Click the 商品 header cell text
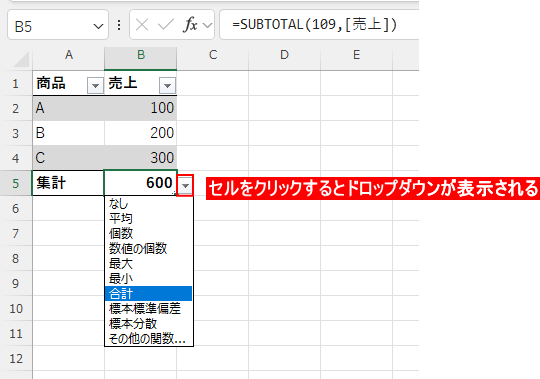 (51, 83)
